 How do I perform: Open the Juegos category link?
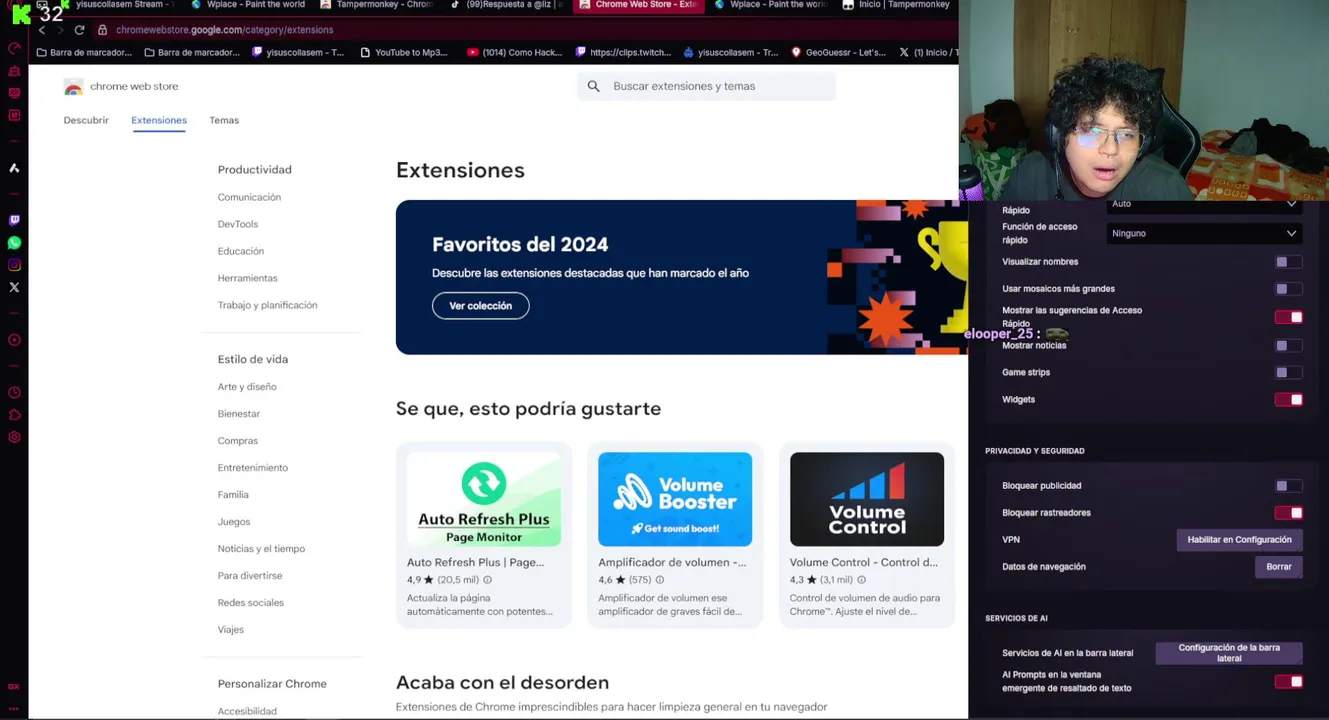pyautogui.click(x=234, y=522)
